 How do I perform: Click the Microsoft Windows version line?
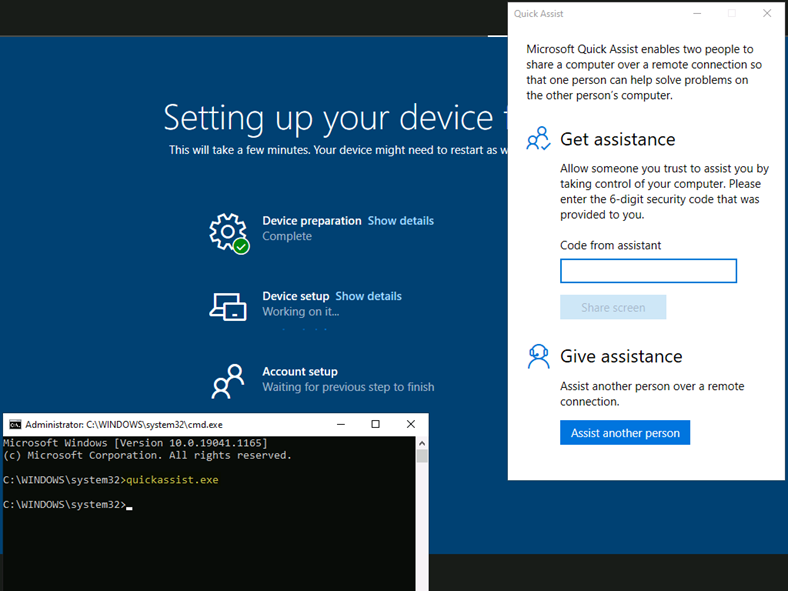[x=135, y=443]
